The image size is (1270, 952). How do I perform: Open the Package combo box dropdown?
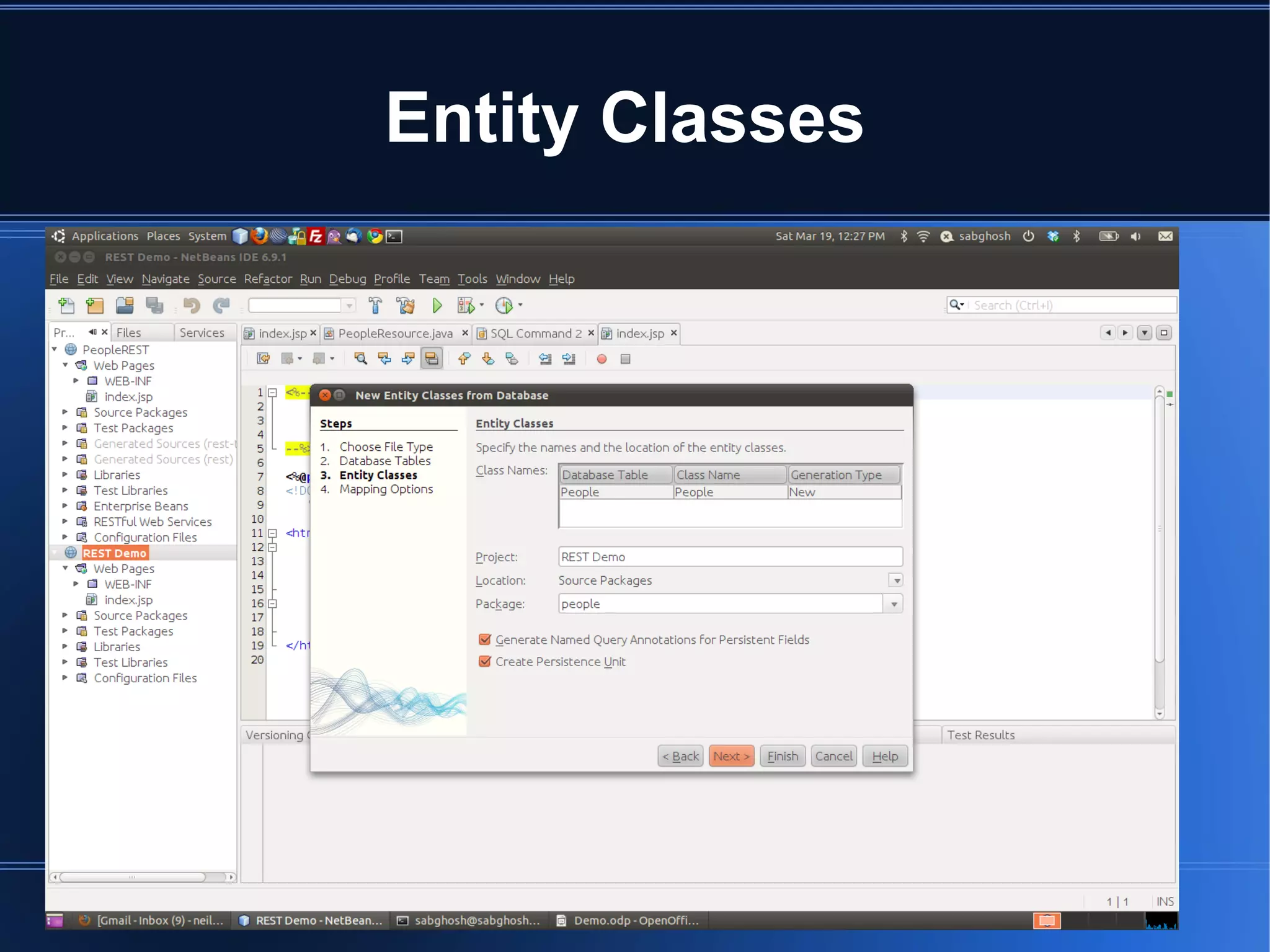[x=894, y=603]
